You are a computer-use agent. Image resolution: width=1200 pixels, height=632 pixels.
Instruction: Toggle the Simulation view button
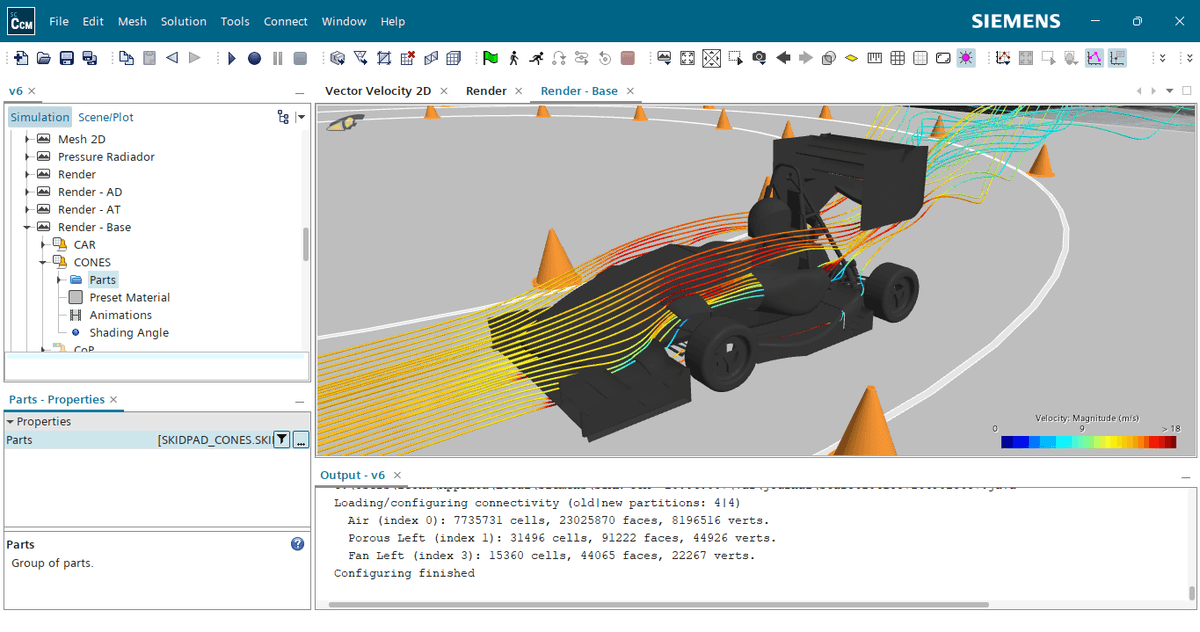pyautogui.click(x=40, y=117)
